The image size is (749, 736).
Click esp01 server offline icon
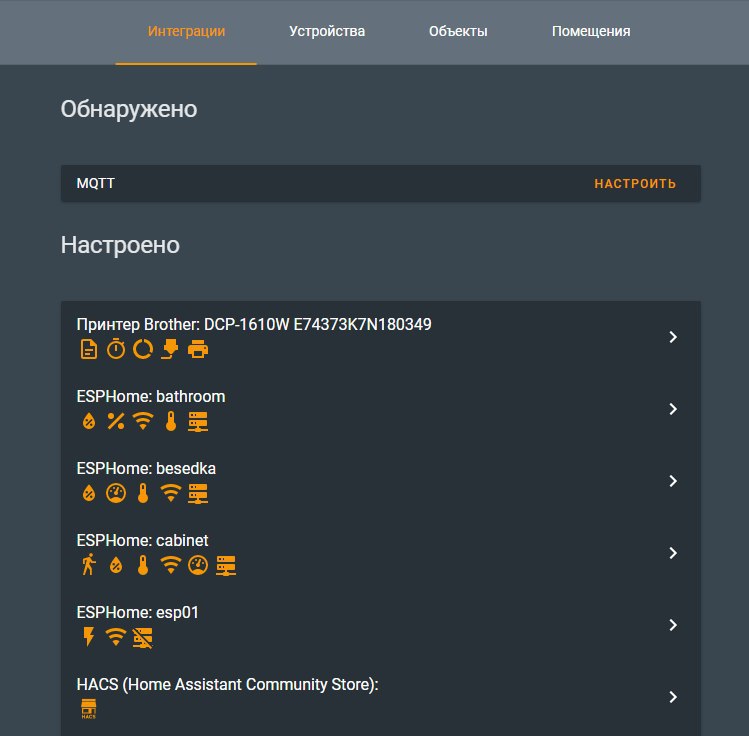[143, 638]
